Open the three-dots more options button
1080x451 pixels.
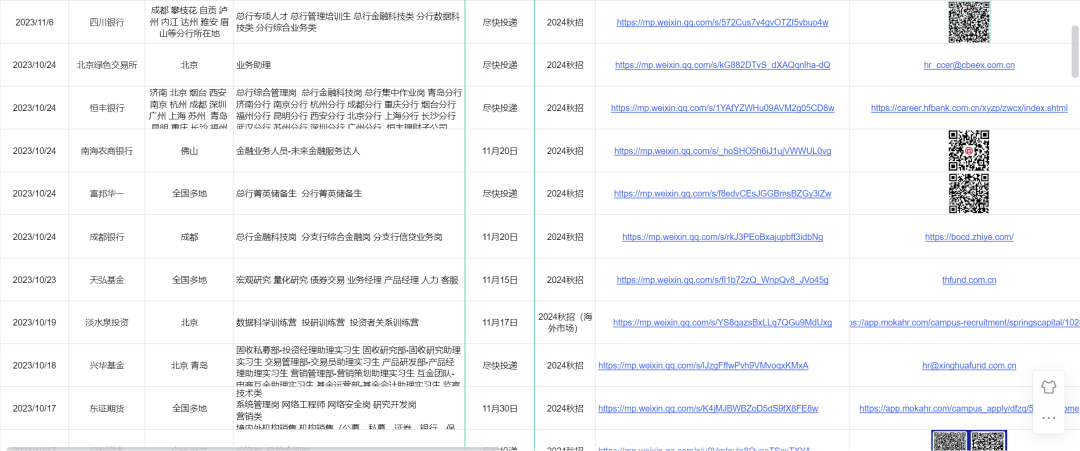click(x=1049, y=417)
